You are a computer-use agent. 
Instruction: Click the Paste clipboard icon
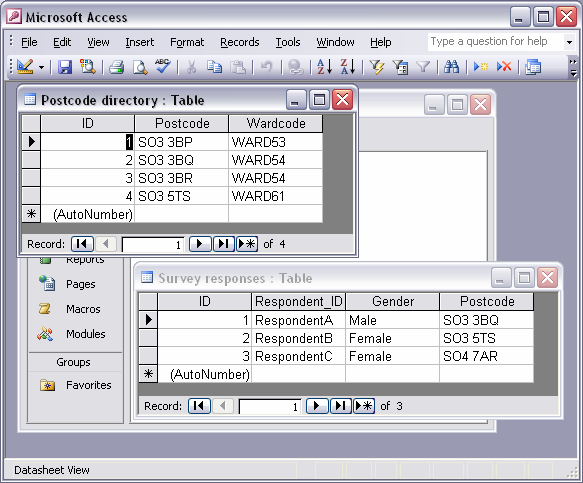(x=238, y=68)
